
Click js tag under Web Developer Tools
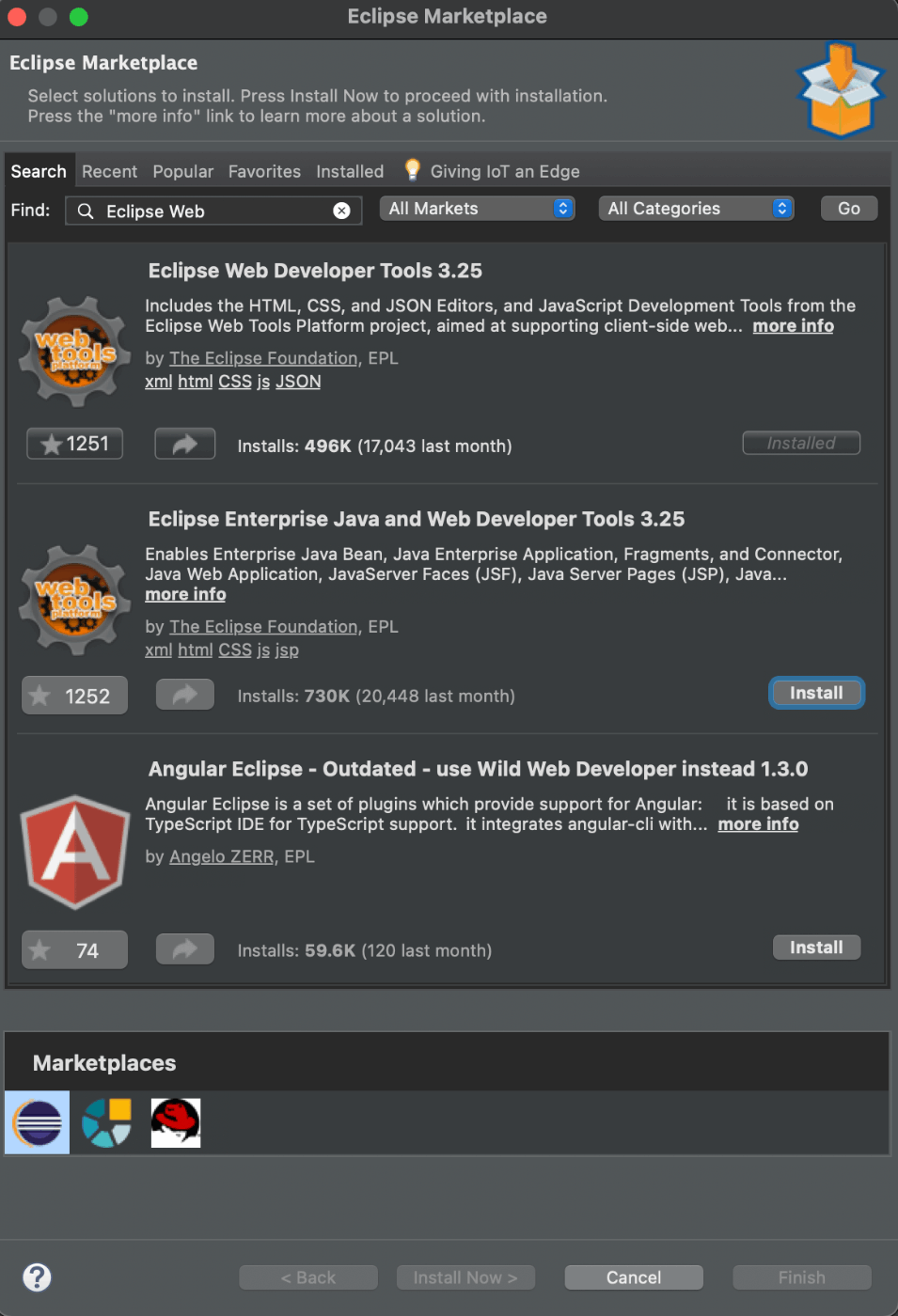263,382
